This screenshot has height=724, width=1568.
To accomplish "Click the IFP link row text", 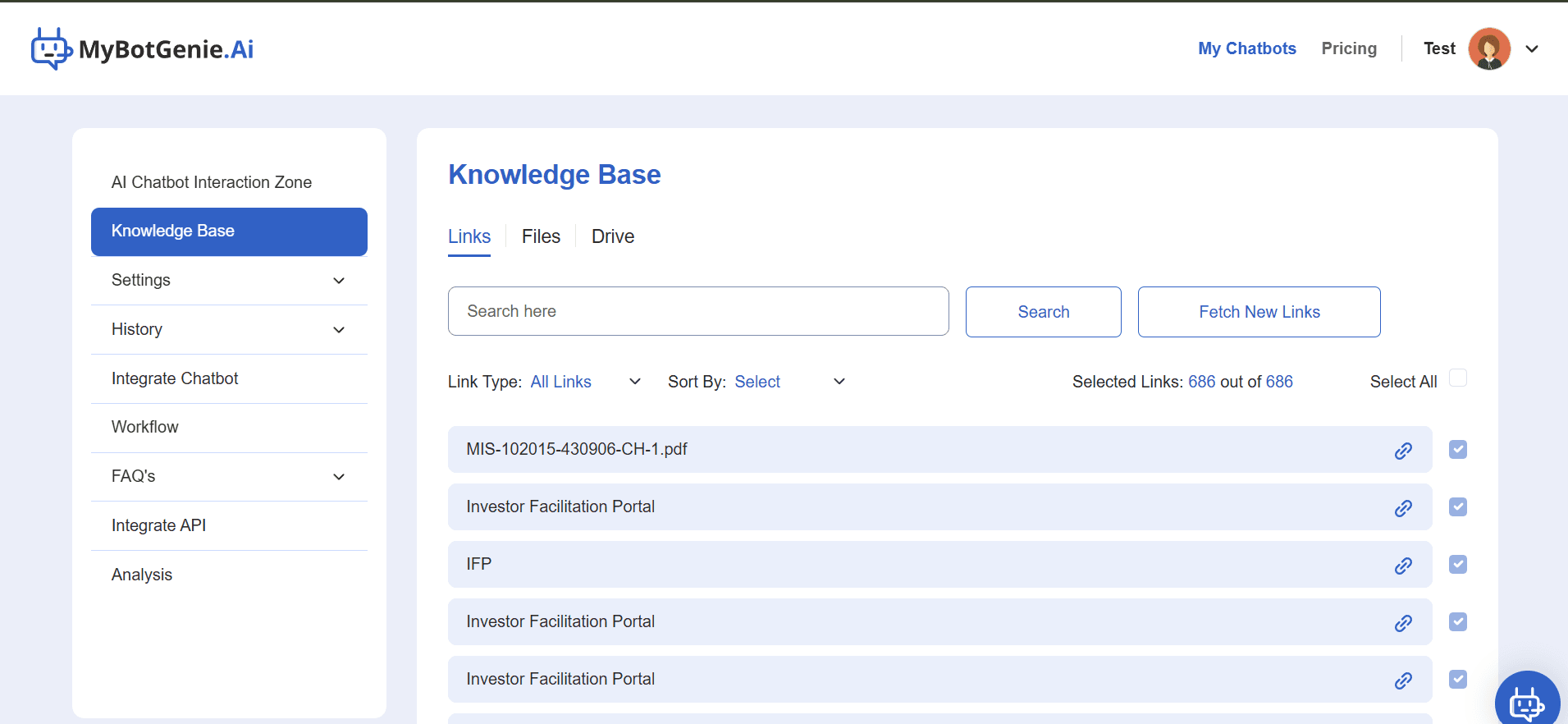I will 479,565.
